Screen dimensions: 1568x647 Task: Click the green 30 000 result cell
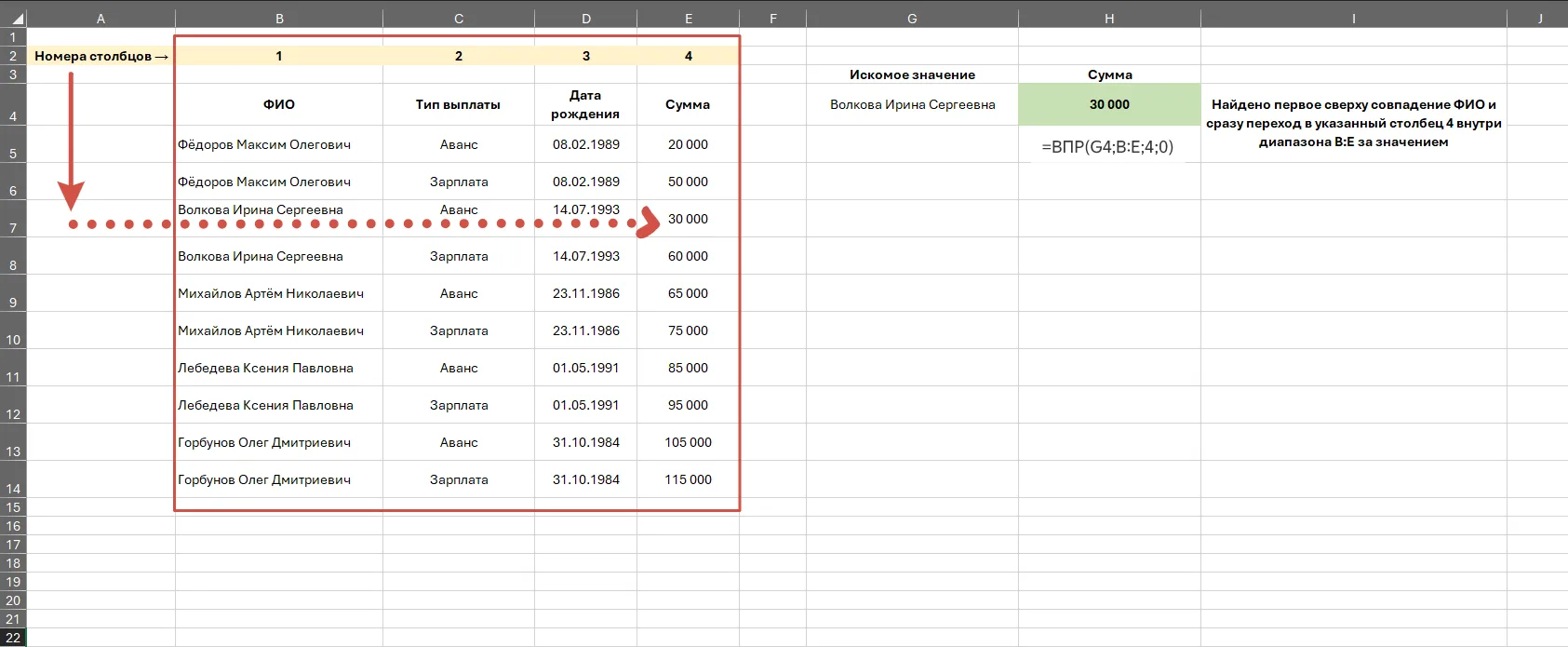(x=1109, y=104)
